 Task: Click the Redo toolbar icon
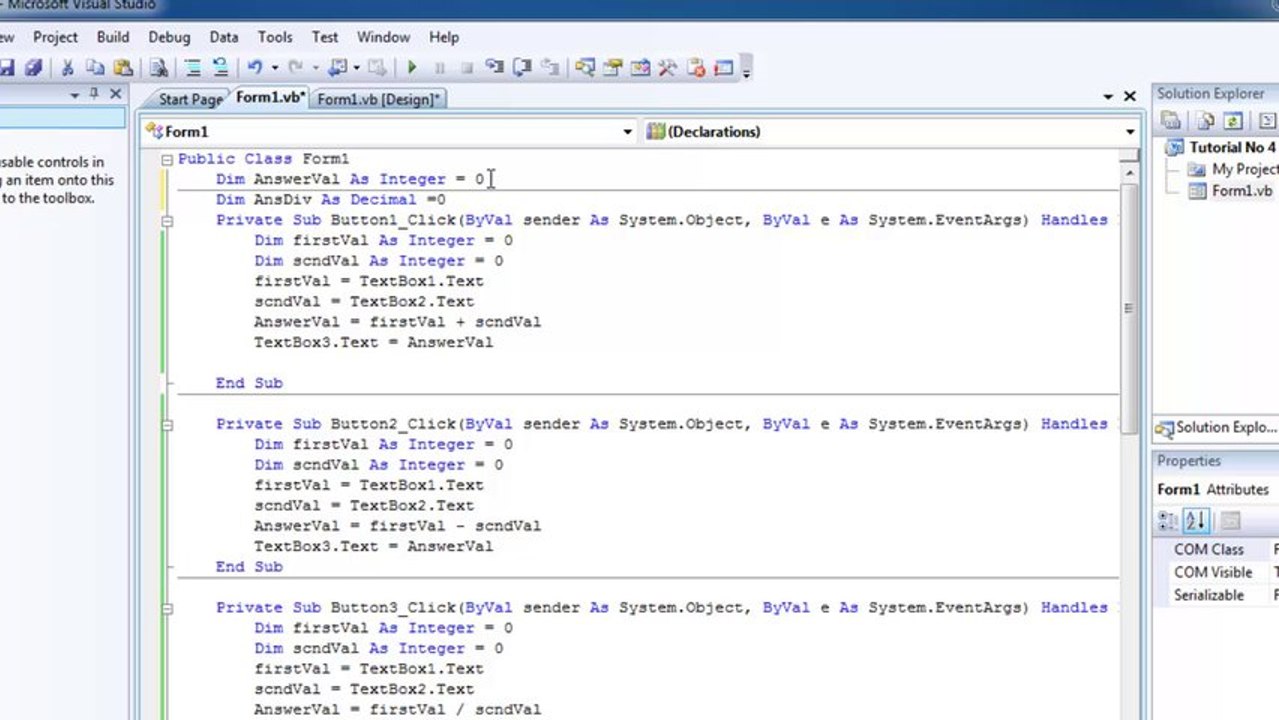point(295,68)
